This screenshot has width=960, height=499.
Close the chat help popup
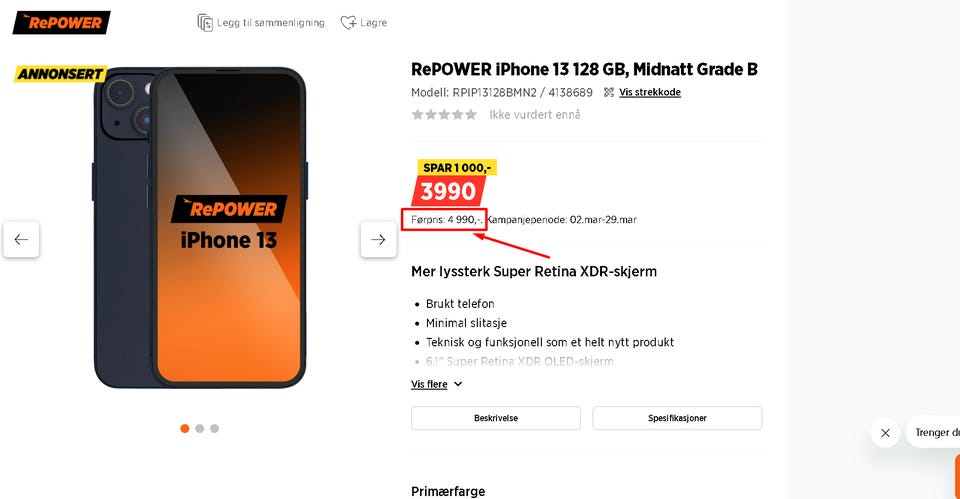[x=885, y=433]
